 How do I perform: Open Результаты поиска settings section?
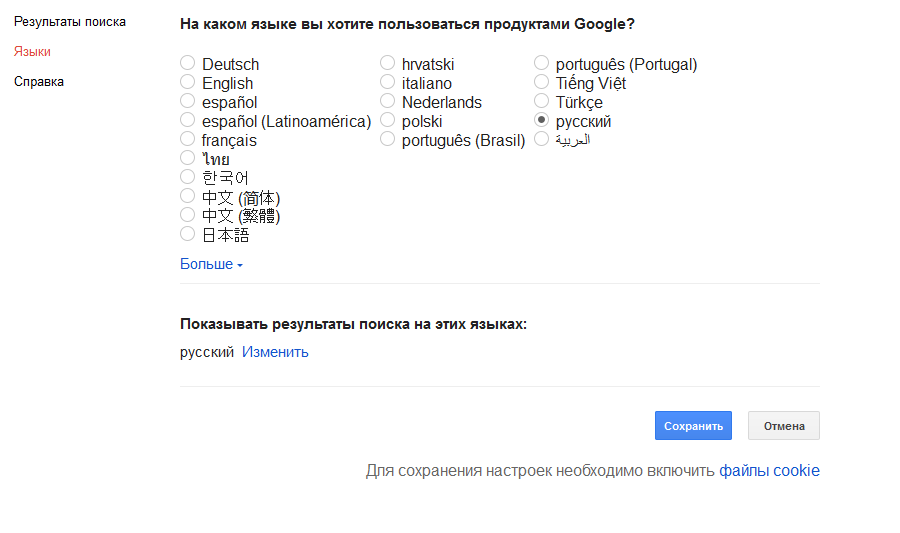click(x=70, y=21)
